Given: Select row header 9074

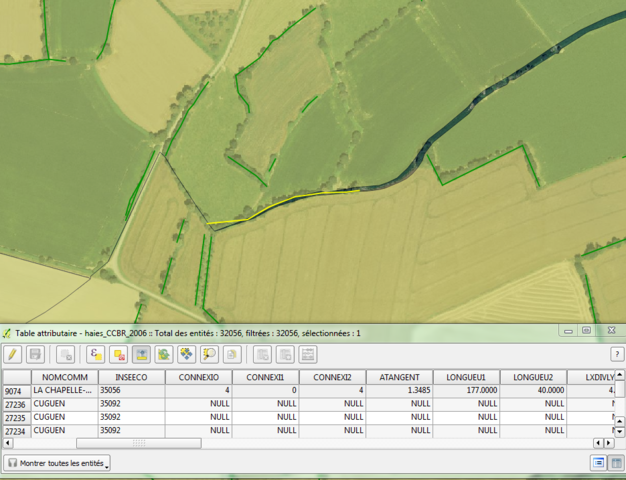Looking at the screenshot, I should click(x=16, y=391).
